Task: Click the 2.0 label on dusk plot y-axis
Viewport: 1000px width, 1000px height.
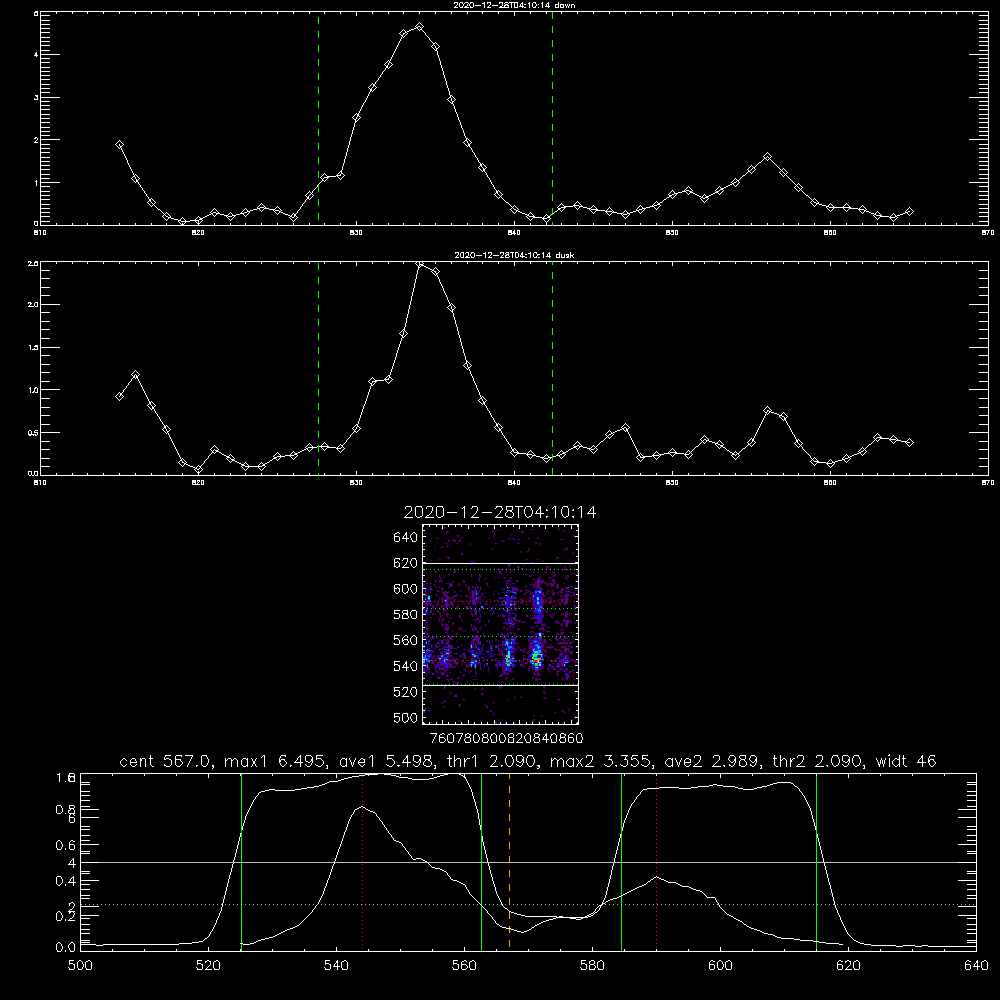Action: coord(33,305)
